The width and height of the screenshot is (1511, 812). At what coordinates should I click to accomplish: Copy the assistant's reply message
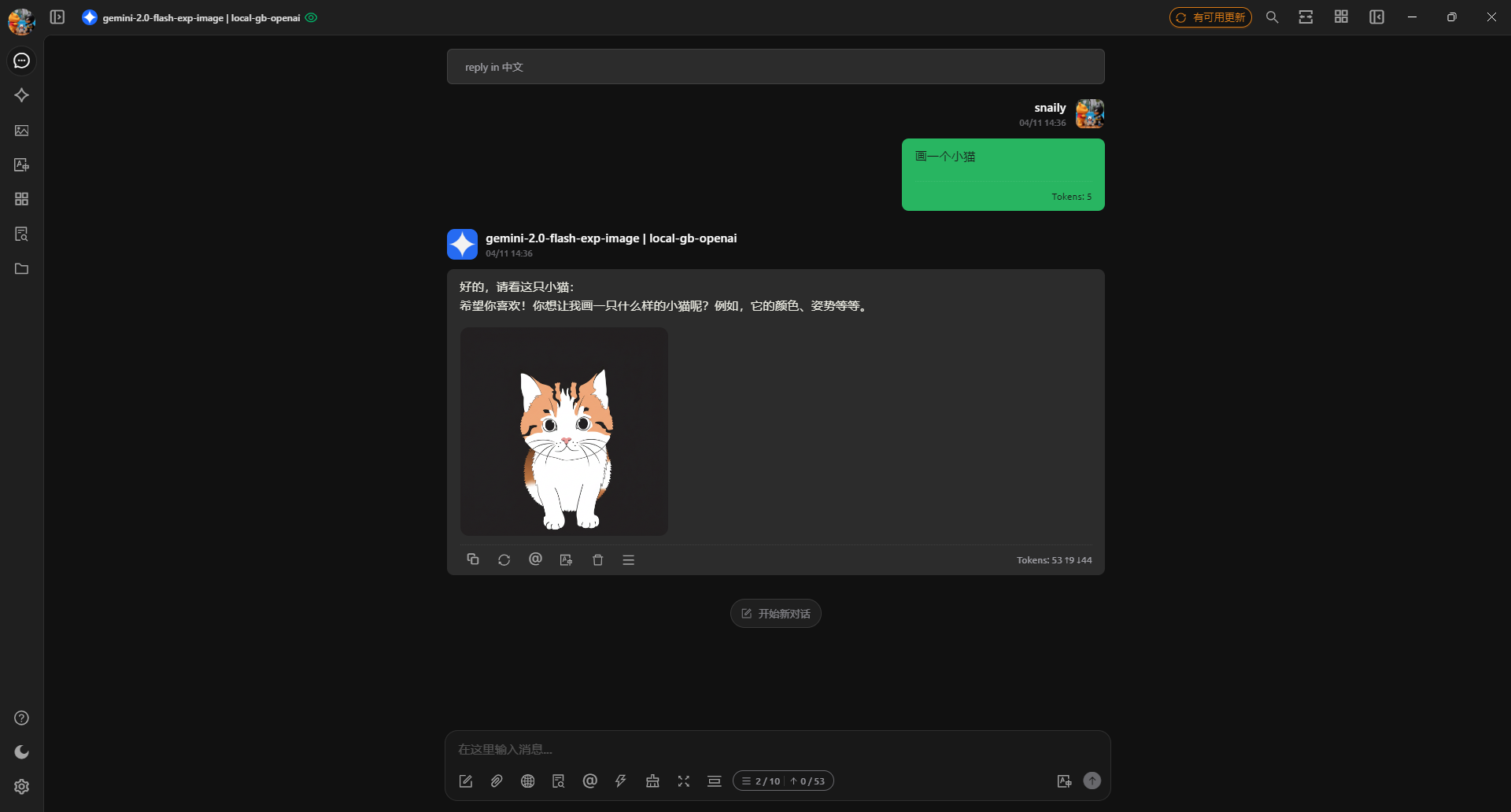[473, 559]
